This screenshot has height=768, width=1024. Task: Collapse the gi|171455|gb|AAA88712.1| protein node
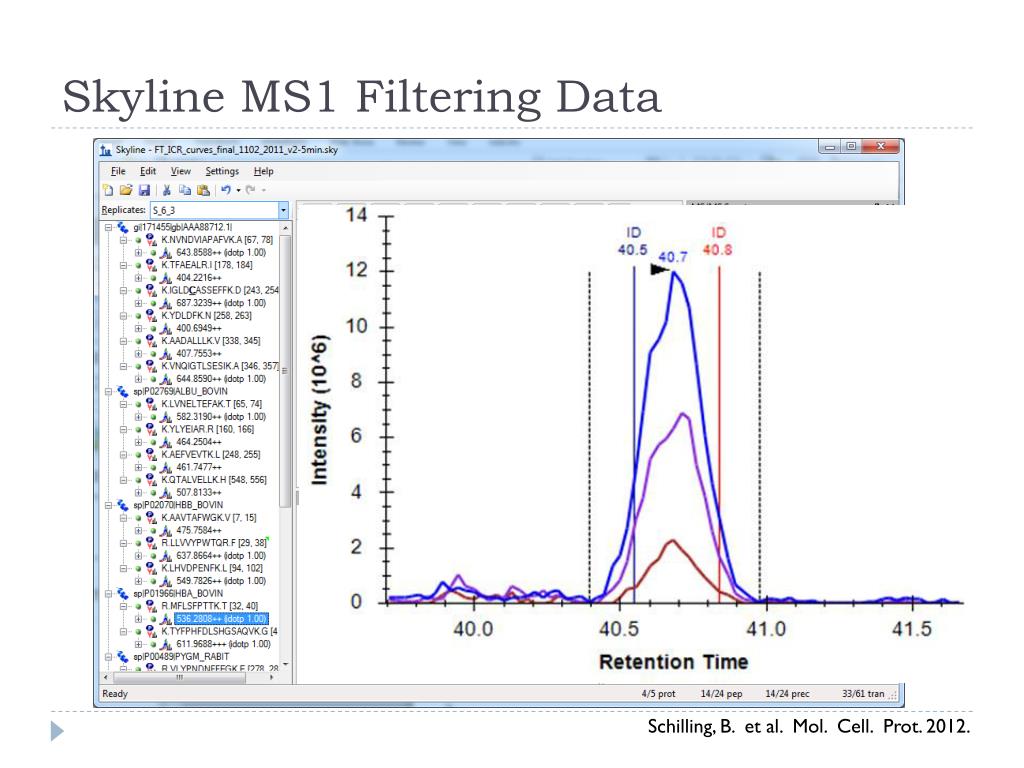pyautogui.click(x=108, y=227)
